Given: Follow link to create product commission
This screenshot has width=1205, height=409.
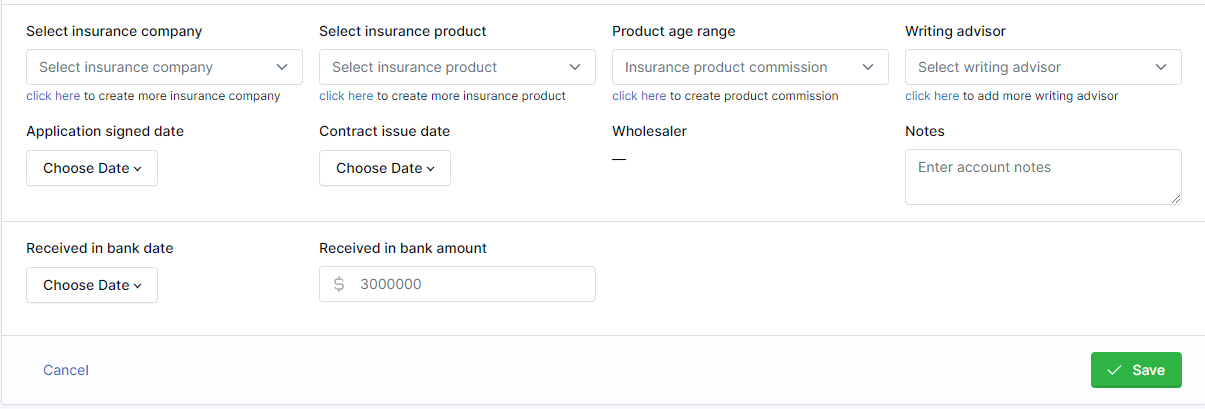Looking at the screenshot, I should (639, 96).
